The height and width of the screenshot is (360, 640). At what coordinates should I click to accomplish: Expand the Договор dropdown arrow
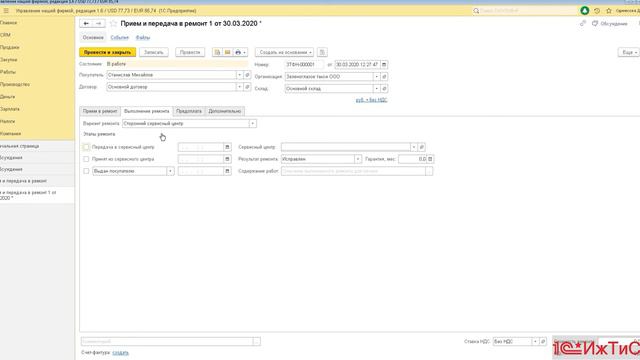240,87
